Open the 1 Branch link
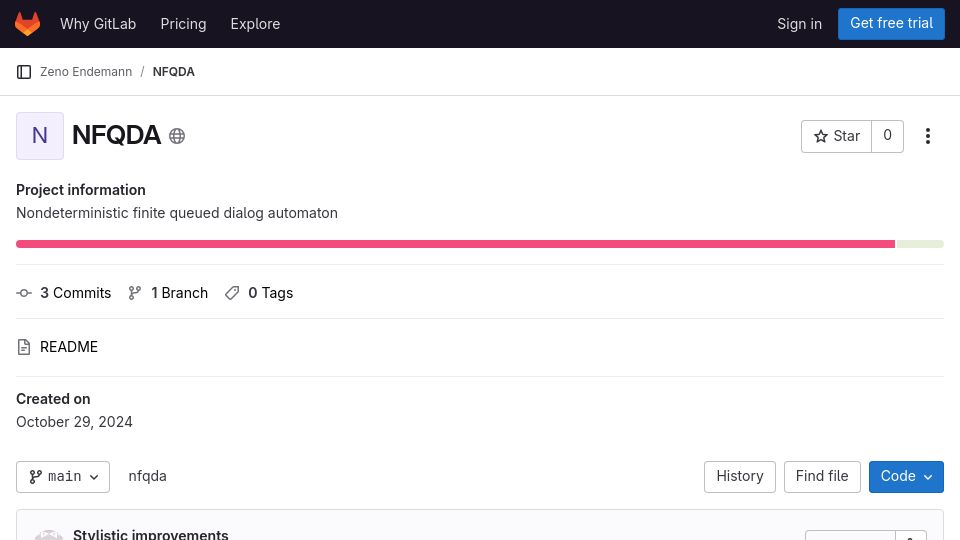Viewport: 960px width, 540px height. tap(168, 293)
